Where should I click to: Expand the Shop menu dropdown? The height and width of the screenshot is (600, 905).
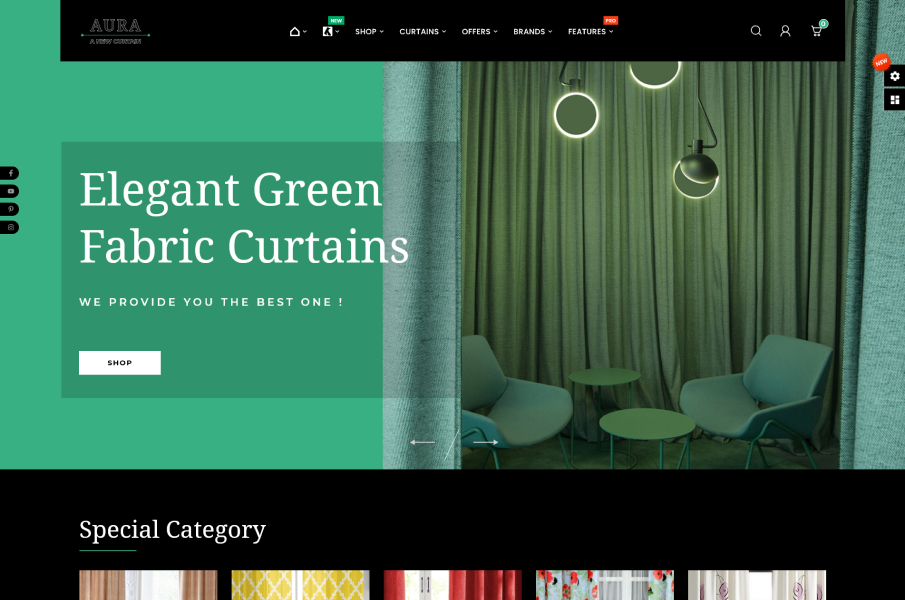click(369, 31)
